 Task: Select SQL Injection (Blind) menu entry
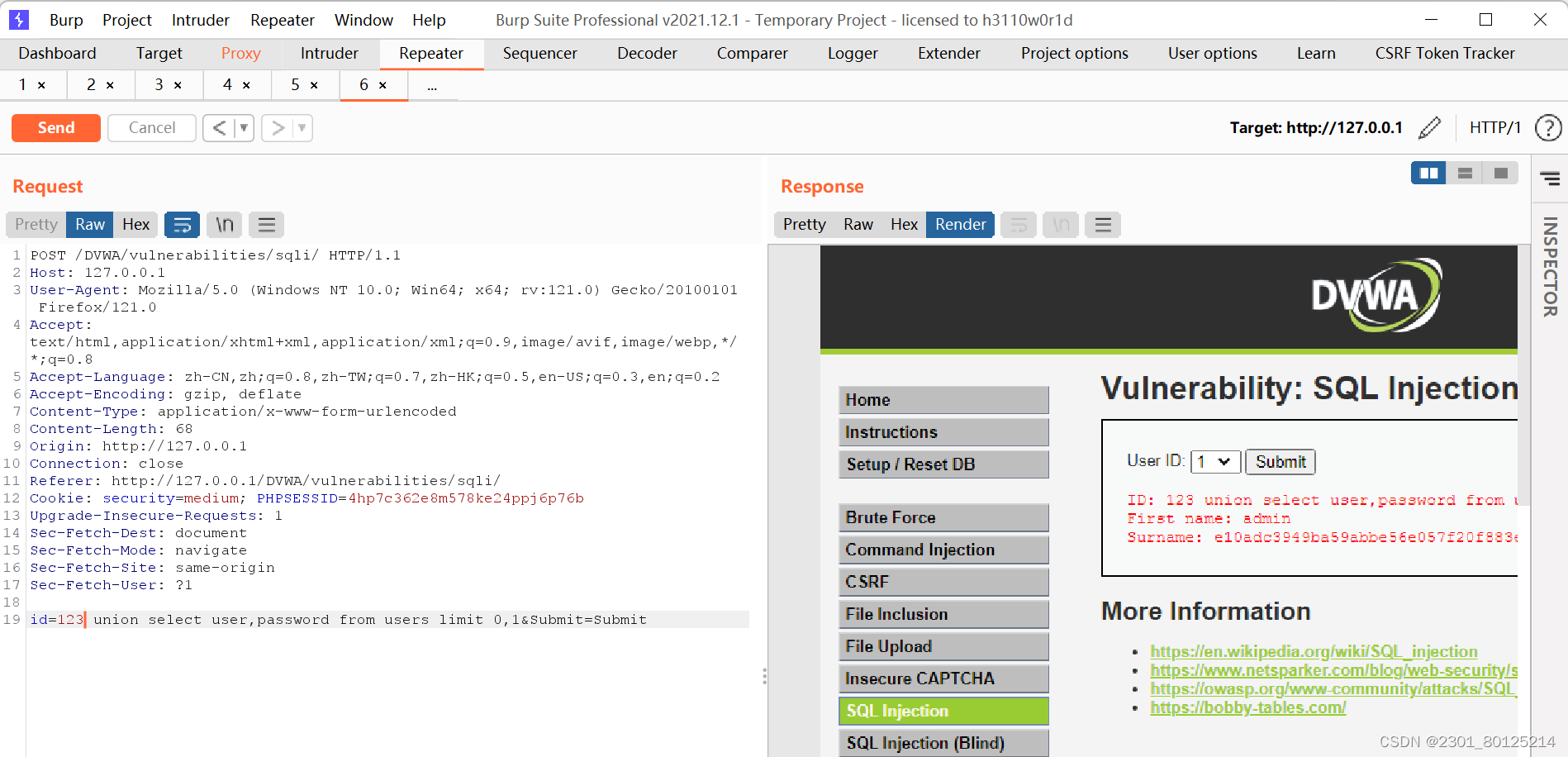[x=943, y=743]
